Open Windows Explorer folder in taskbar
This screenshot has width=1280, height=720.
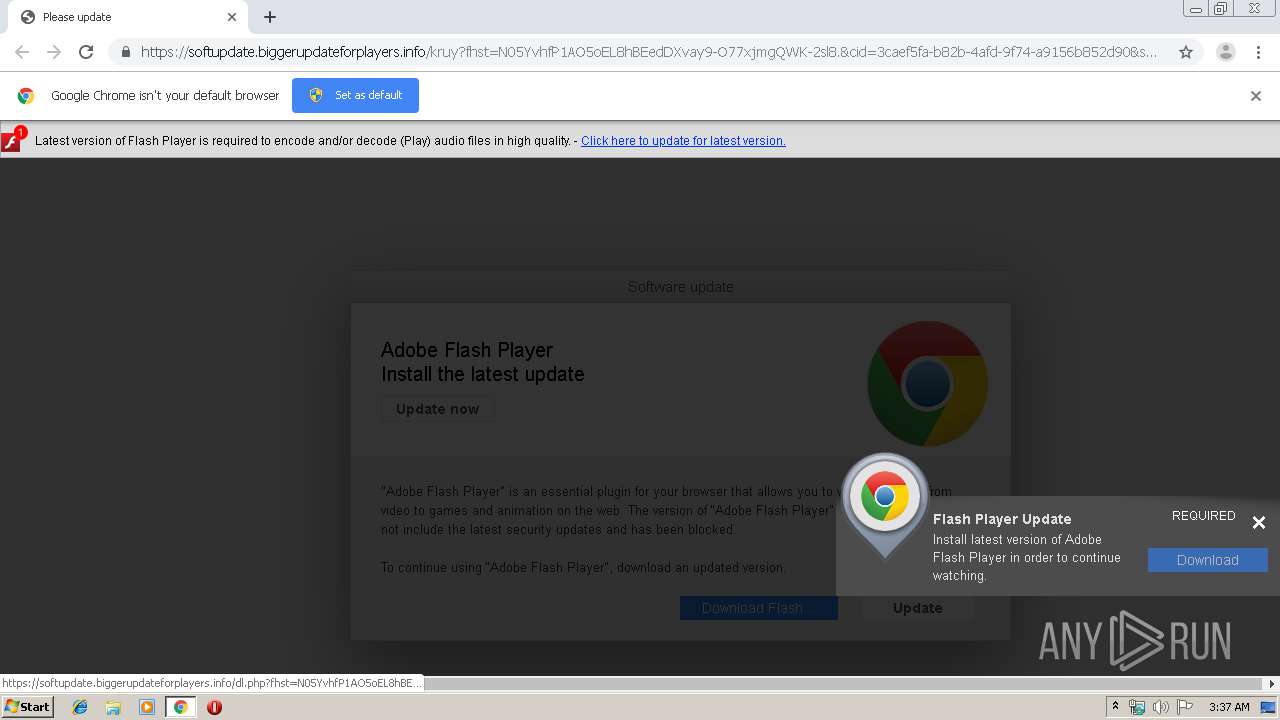click(x=113, y=707)
